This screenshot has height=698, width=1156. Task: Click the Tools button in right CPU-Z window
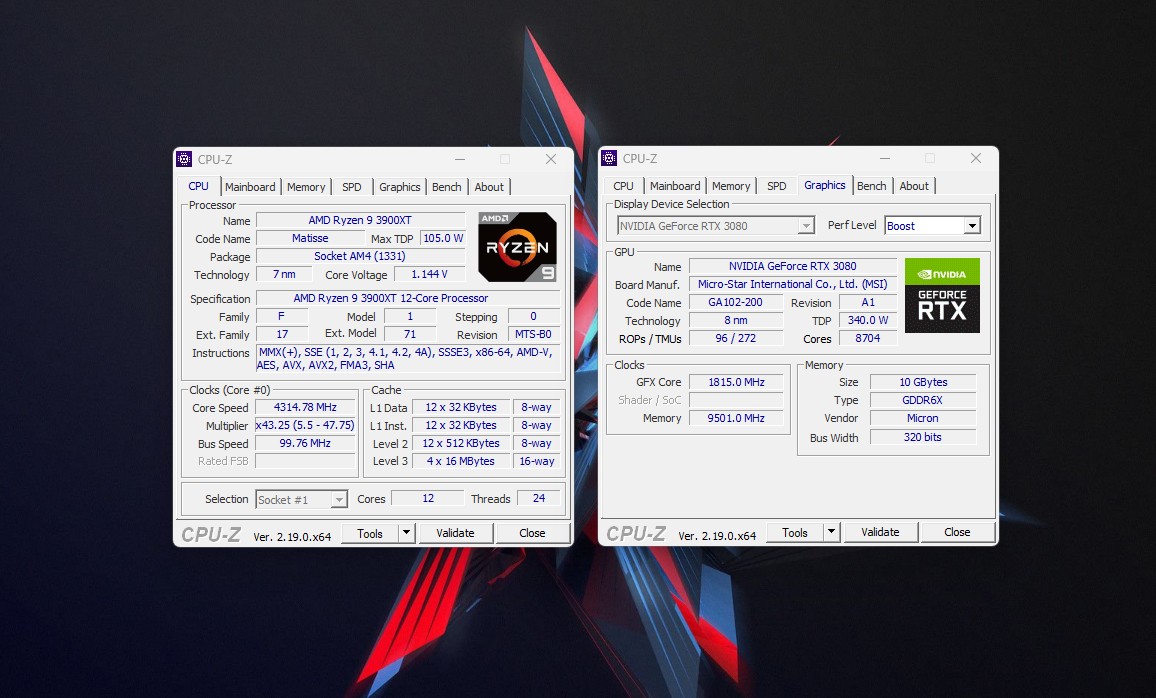click(x=795, y=532)
